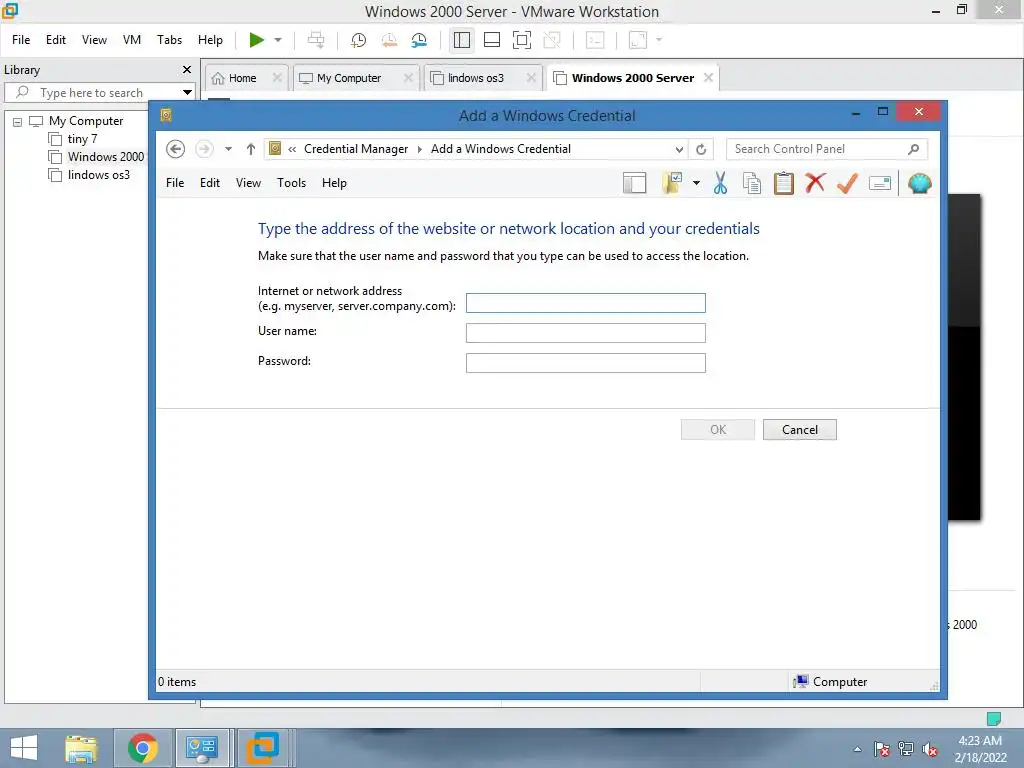Click the Copy toolbar icon
This screenshot has width=1024, height=768.
click(x=752, y=184)
